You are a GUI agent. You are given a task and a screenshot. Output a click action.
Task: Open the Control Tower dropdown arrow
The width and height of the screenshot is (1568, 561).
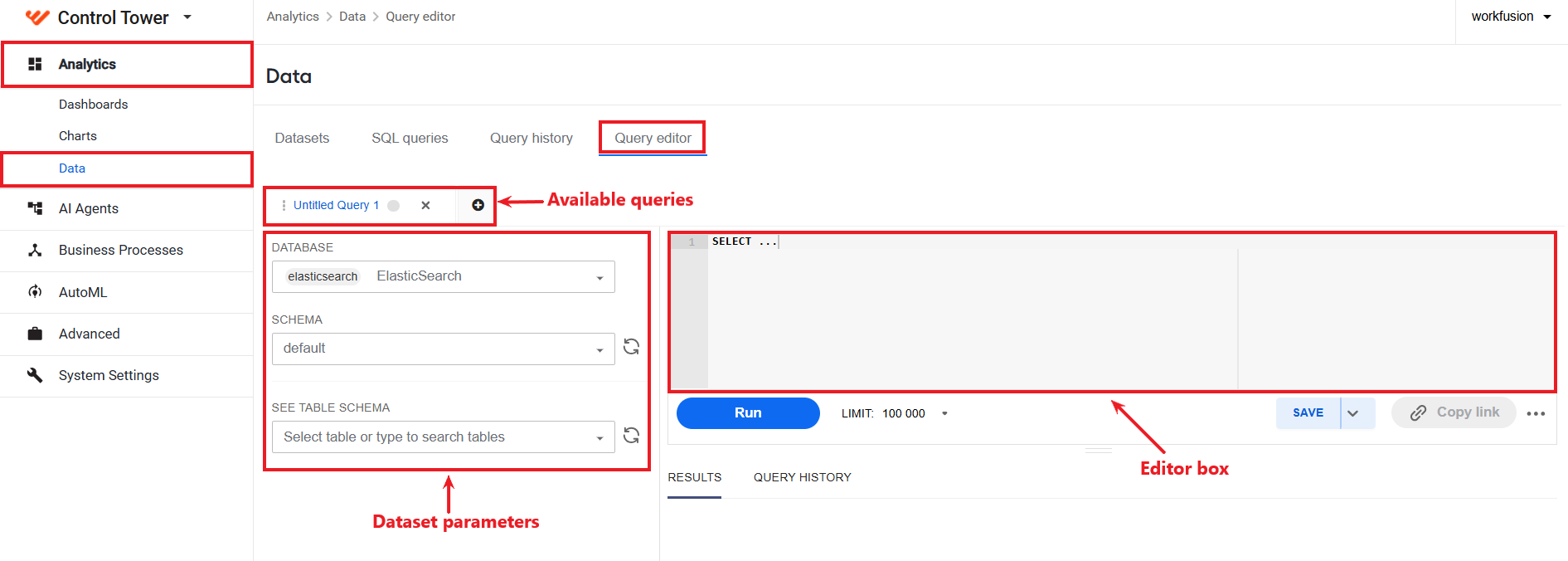187,17
